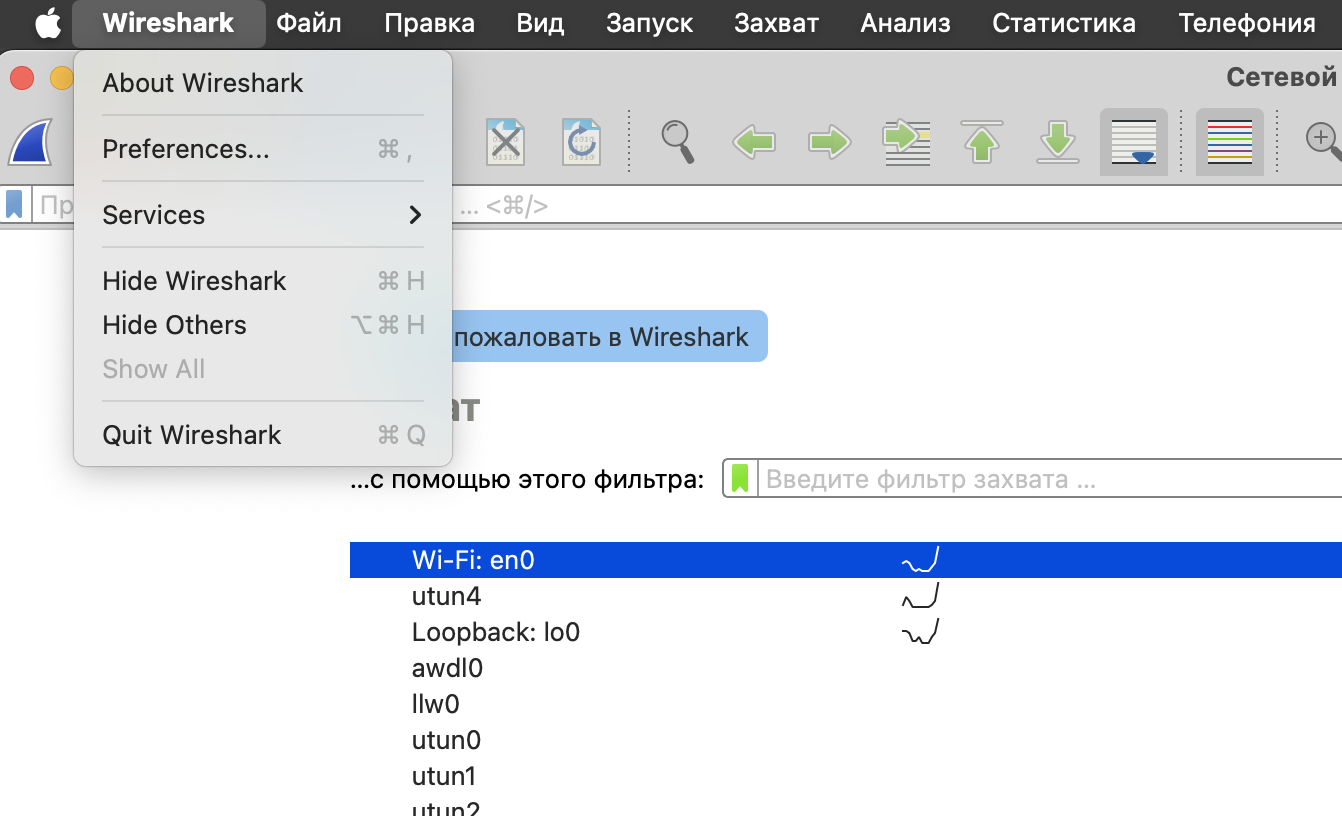
Task: Quit Wireshark from the menu
Action: tap(190, 434)
